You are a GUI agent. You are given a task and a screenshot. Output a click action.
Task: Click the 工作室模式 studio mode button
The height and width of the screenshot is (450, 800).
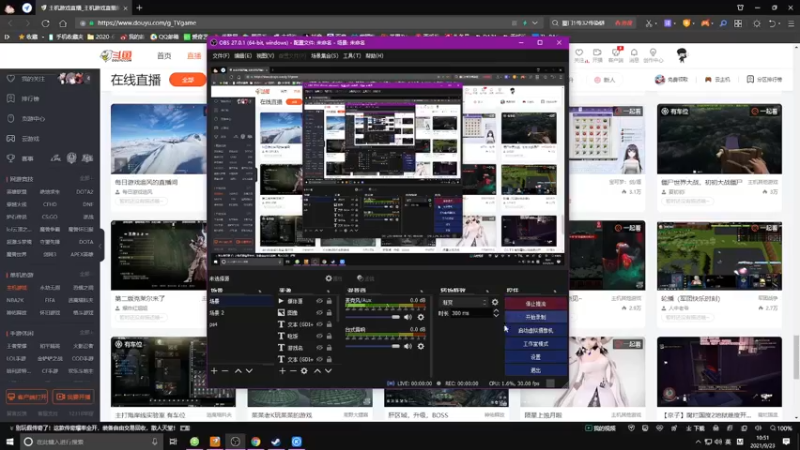536,343
